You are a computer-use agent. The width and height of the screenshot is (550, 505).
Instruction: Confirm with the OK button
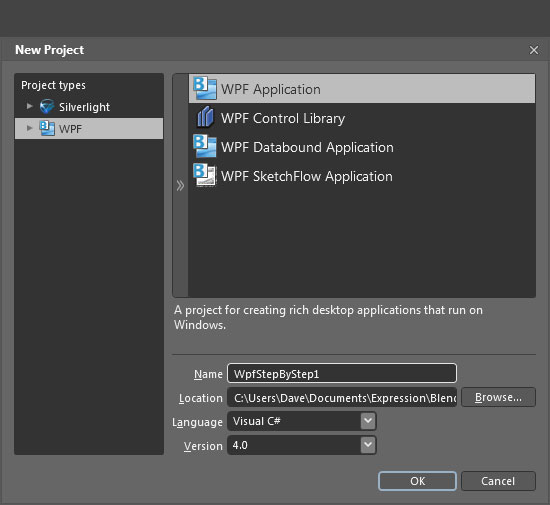tap(417, 481)
